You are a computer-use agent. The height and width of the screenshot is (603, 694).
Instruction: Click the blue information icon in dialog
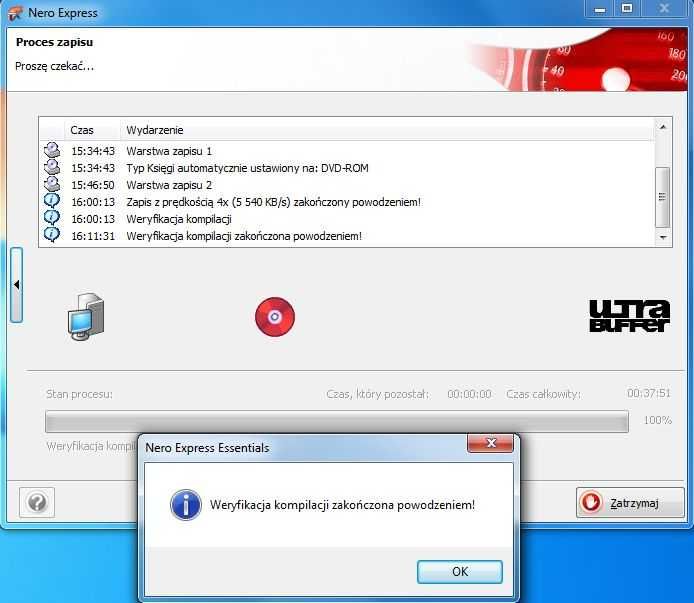coord(186,505)
